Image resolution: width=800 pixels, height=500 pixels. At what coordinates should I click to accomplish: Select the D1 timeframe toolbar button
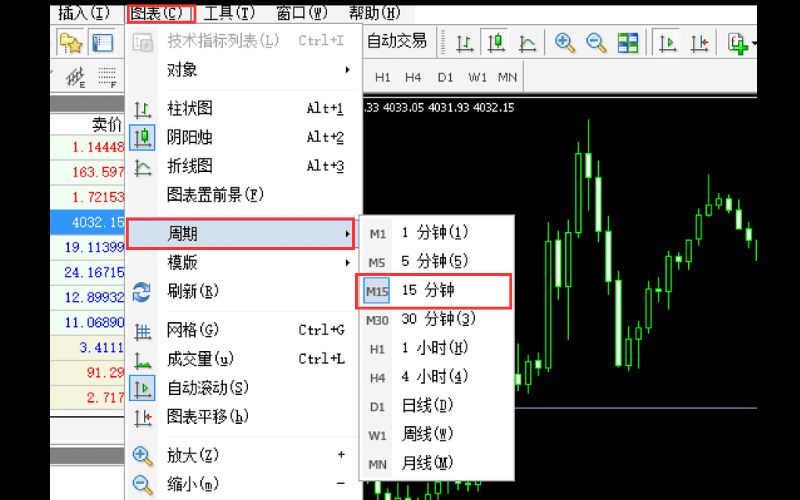click(x=445, y=78)
